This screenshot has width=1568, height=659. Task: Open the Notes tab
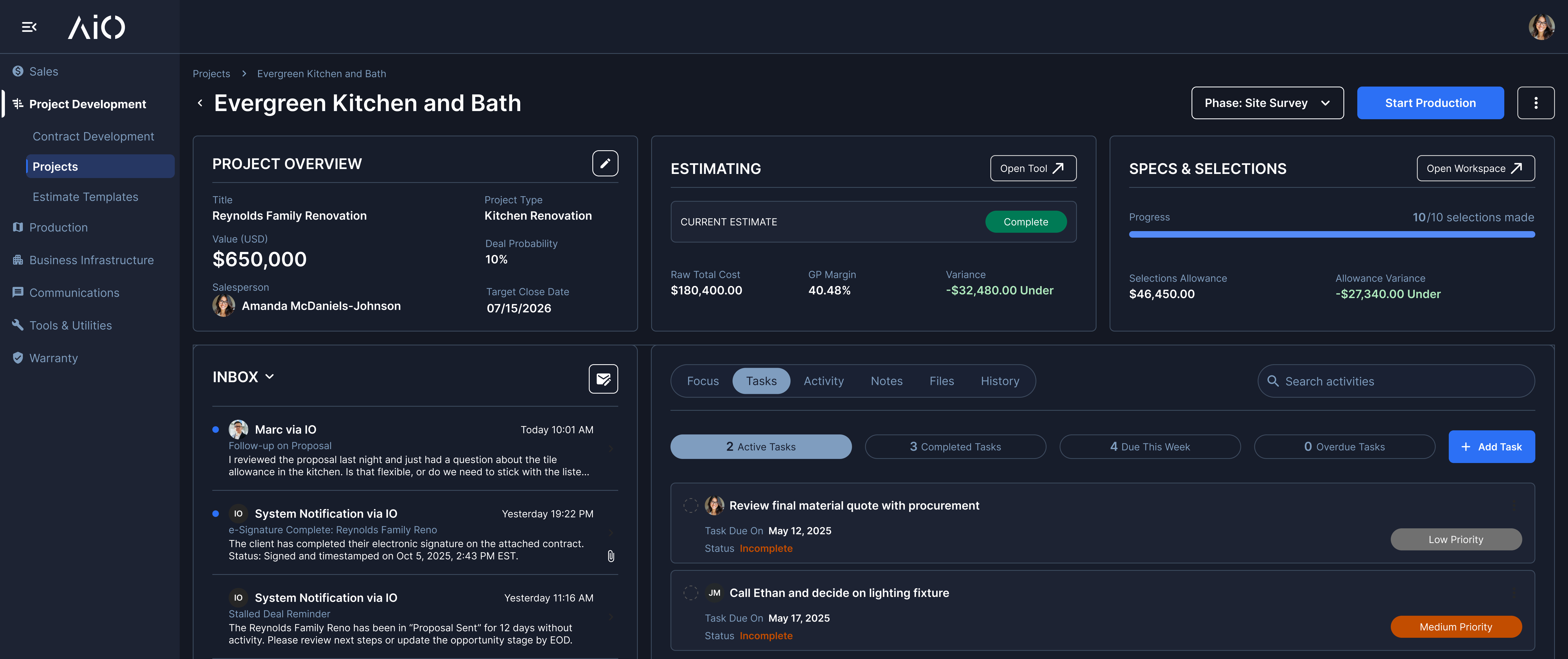(x=886, y=381)
